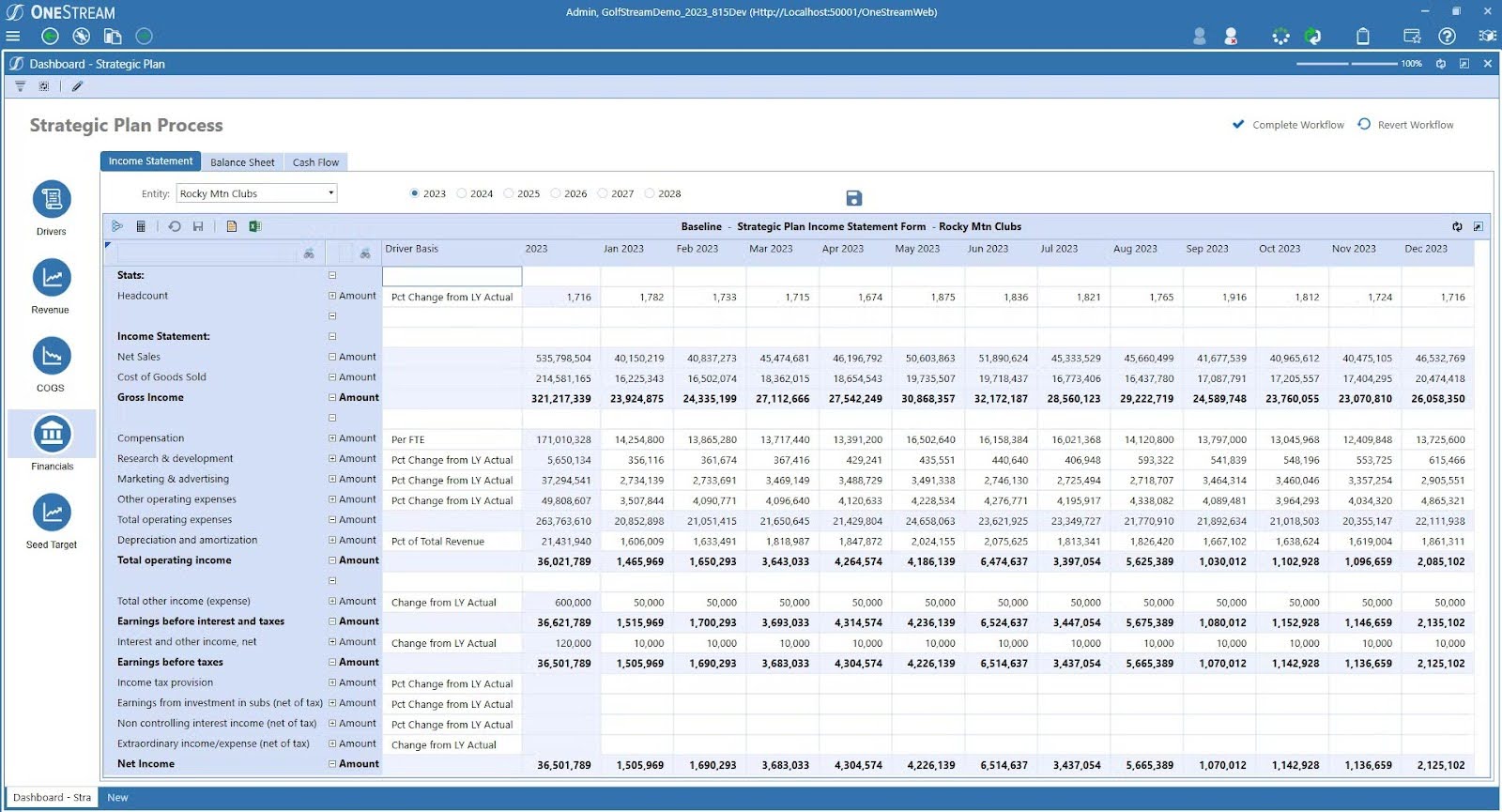Click the process play icon in form toolbar
Image resolution: width=1502 pixels, height=812 pixels.
pyautogui.click(x=117, y=226)
